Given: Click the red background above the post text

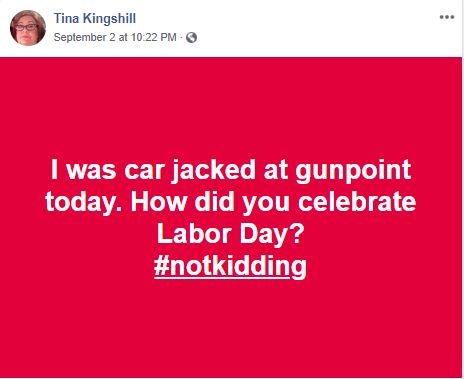Looking at the screenshot, I should point(230,107).
